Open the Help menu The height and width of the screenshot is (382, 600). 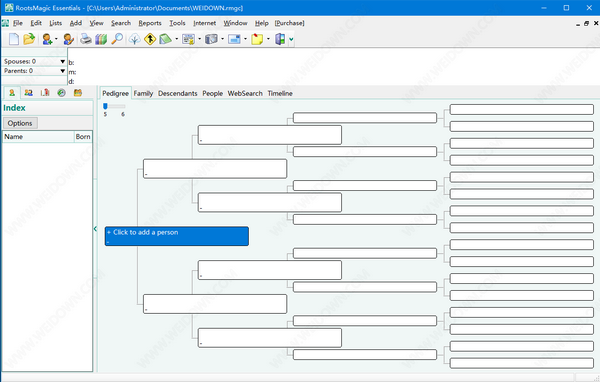[x=262, y=23]
